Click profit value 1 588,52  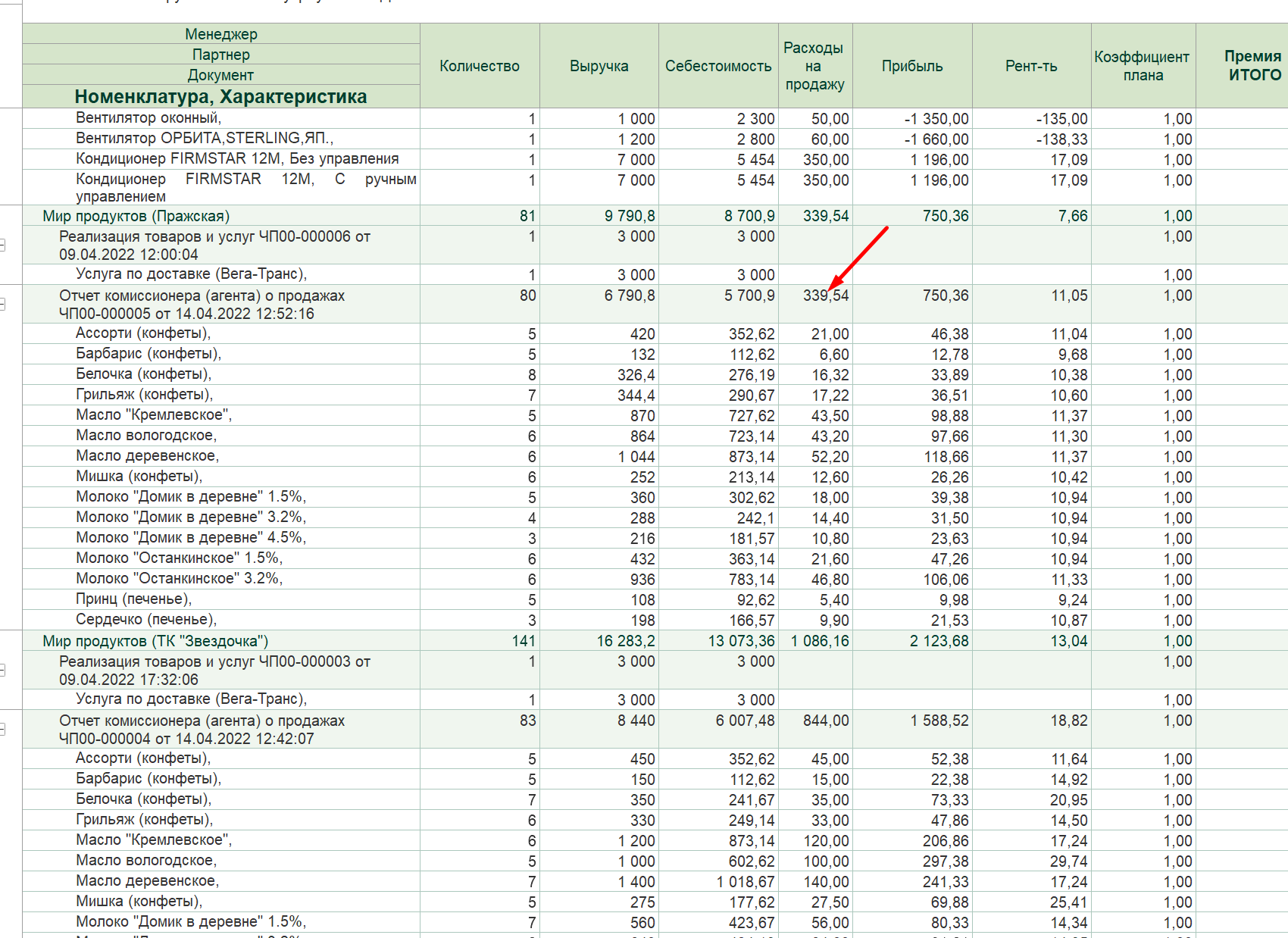pos(939,721)
